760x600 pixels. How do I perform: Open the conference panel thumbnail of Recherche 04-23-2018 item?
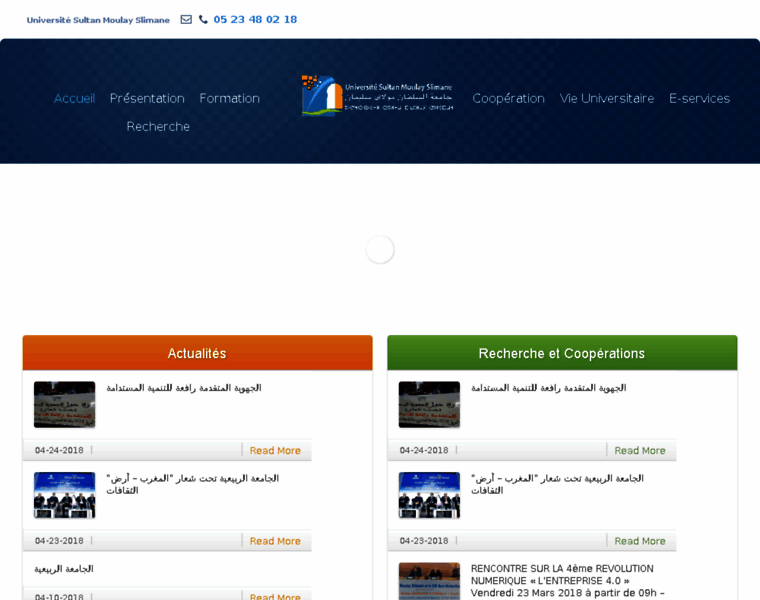click(x=429, y=495)
